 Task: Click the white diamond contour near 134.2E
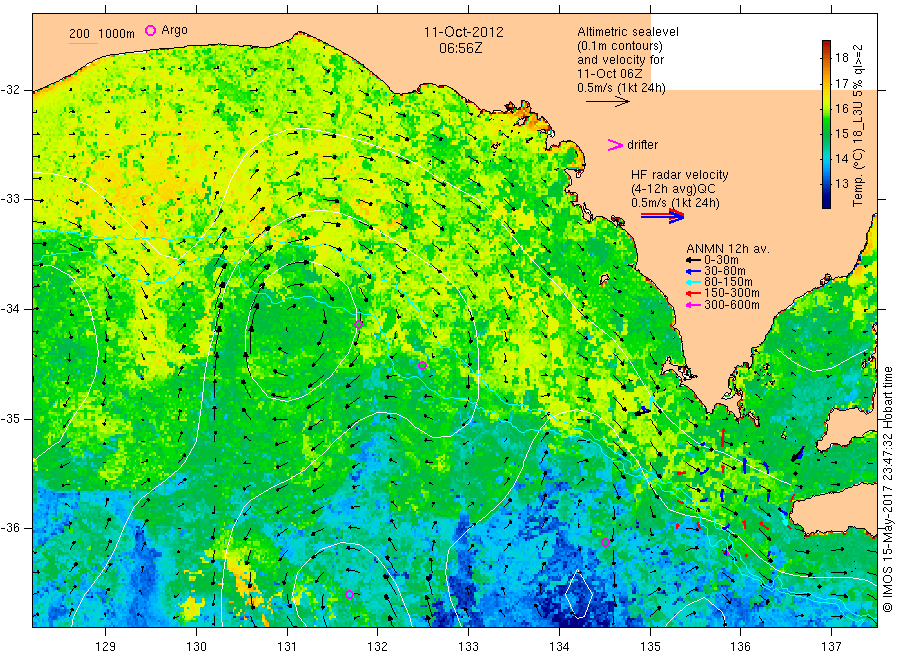(579, 595)
